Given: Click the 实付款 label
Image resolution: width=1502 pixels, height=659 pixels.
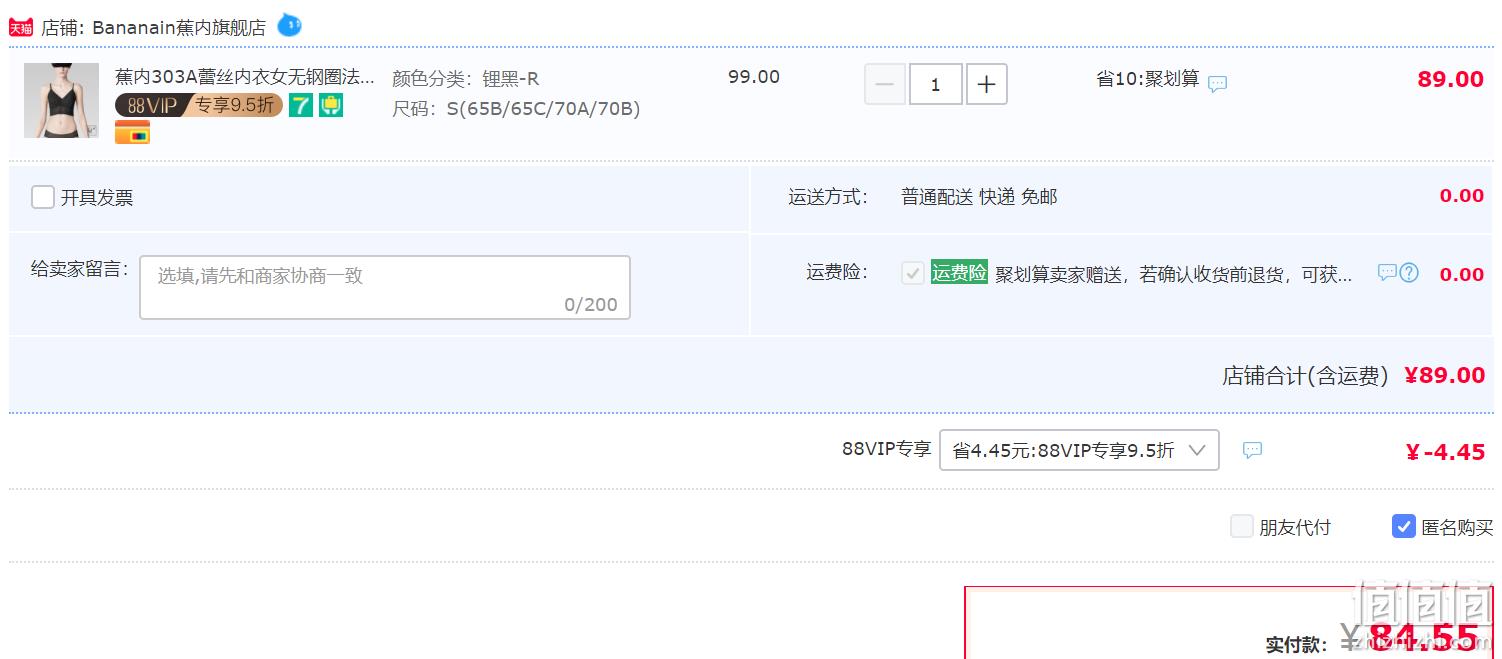Looking at the screenshot, I should coord(1297,645).
